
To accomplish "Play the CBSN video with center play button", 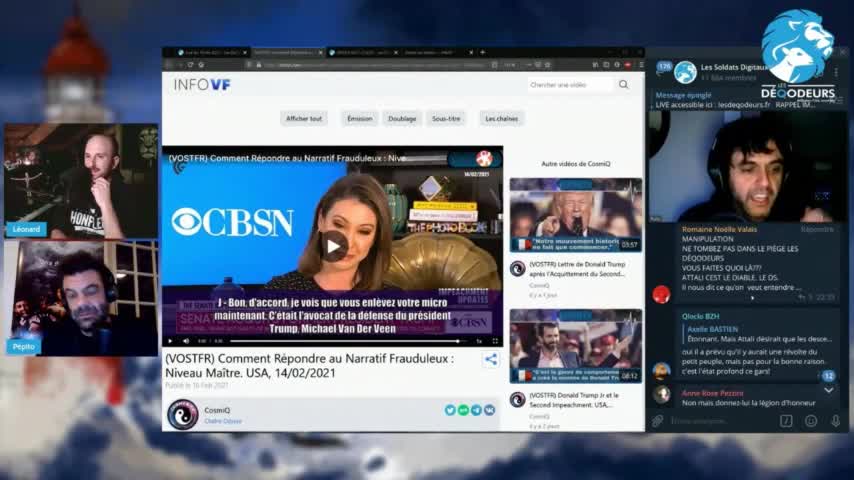I will 333,246.
